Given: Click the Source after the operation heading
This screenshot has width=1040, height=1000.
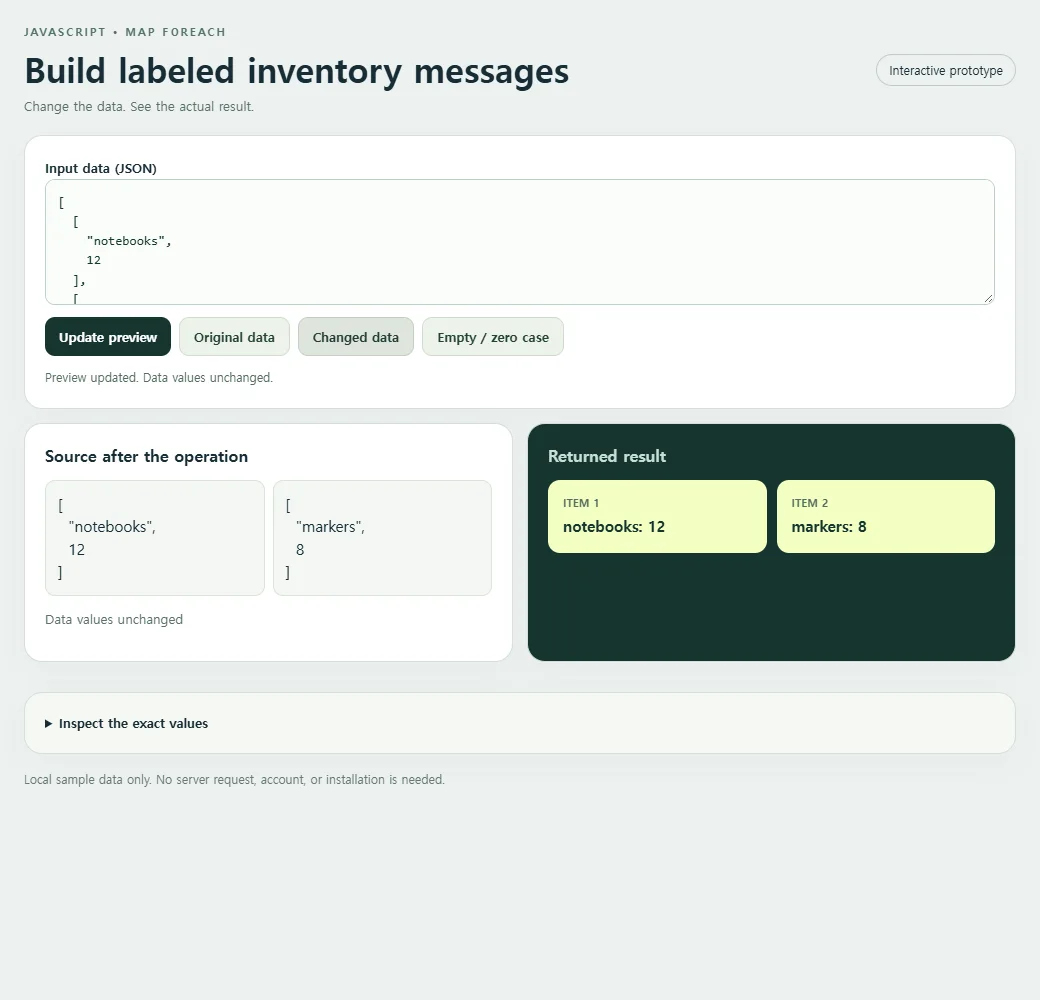Looking at the screenshot, I should click(x=147, y=456).
